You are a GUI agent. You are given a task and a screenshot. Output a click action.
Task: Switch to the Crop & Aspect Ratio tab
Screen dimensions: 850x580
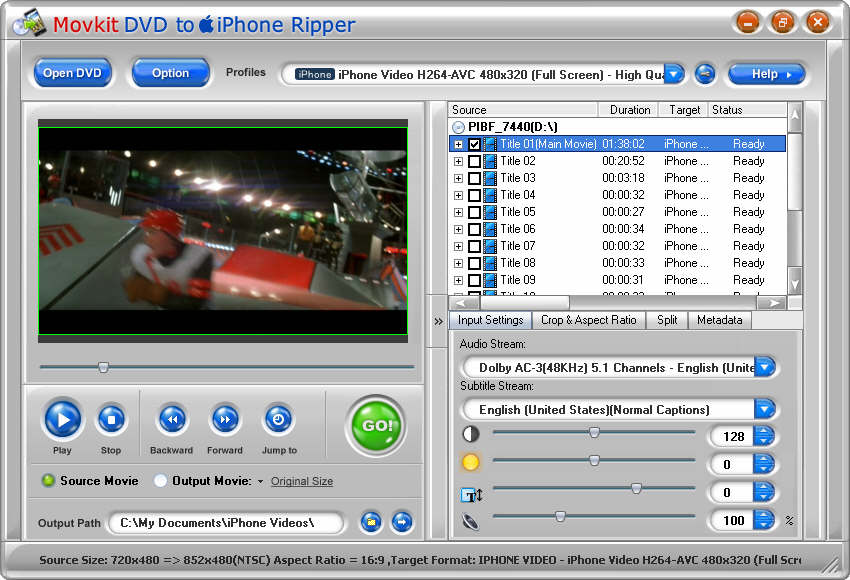(x=589, y=320)
